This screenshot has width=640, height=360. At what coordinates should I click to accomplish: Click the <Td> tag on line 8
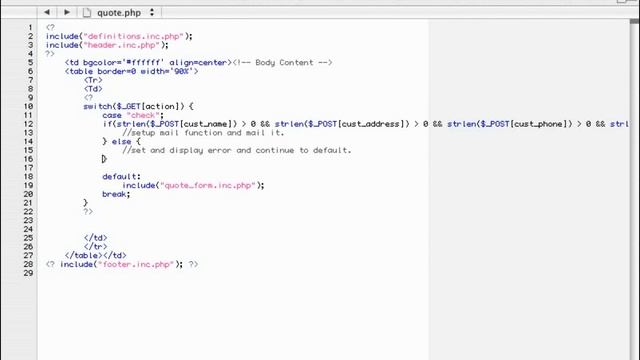(x=93, y=89)
